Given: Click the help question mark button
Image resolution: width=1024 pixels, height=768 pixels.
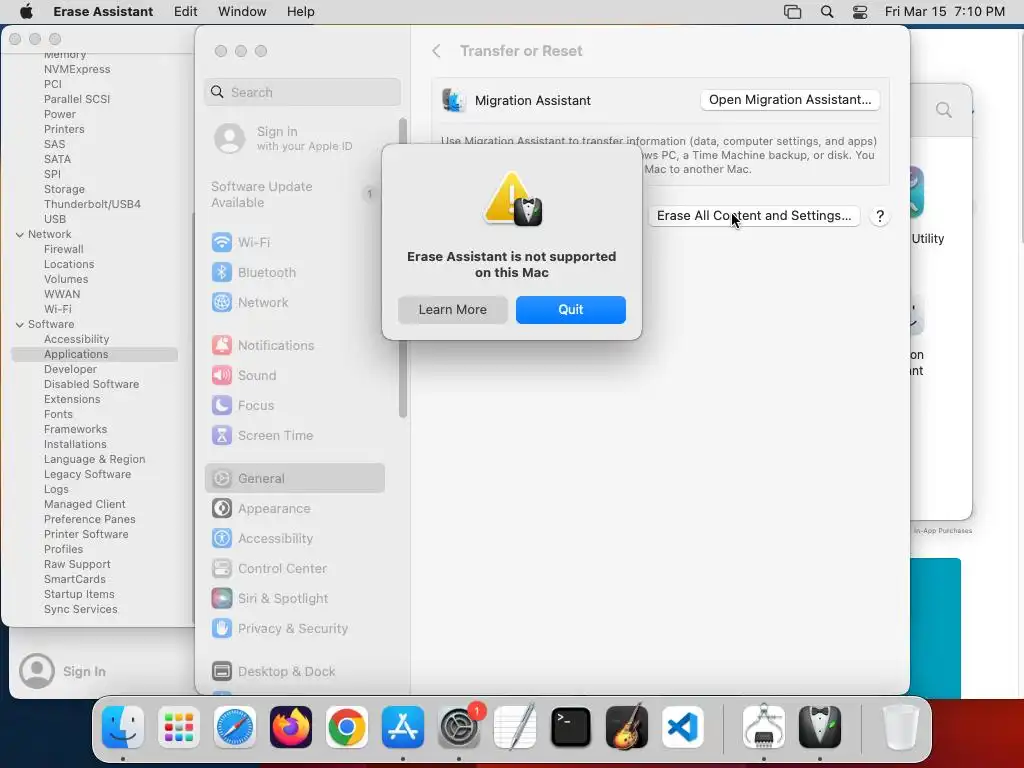Looking at the screenshot, I should pyautogui.click(x=880, y=216).
